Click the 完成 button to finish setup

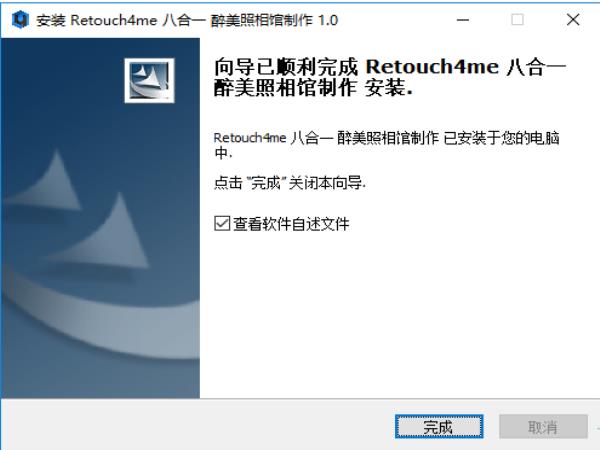(439, 426)
